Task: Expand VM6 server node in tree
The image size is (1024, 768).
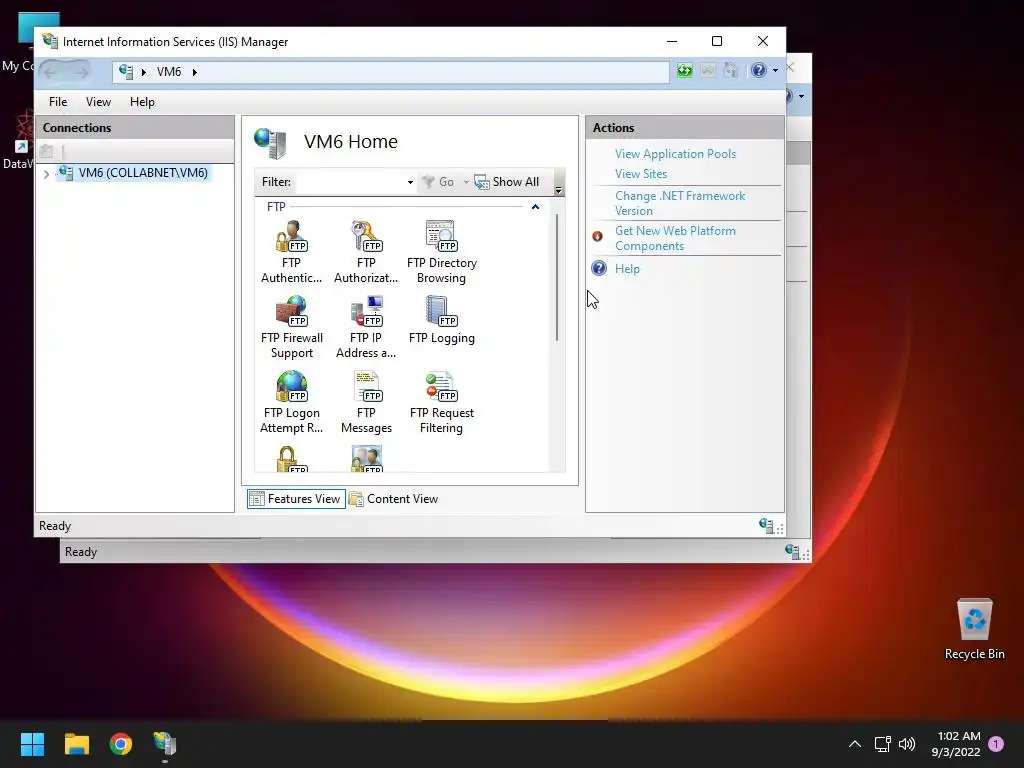Action: (46, 174)
